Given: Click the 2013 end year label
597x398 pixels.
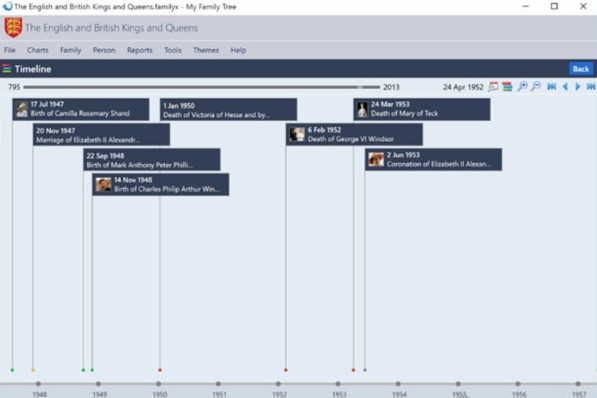Looking at the screenshot, I should [391, 87].
